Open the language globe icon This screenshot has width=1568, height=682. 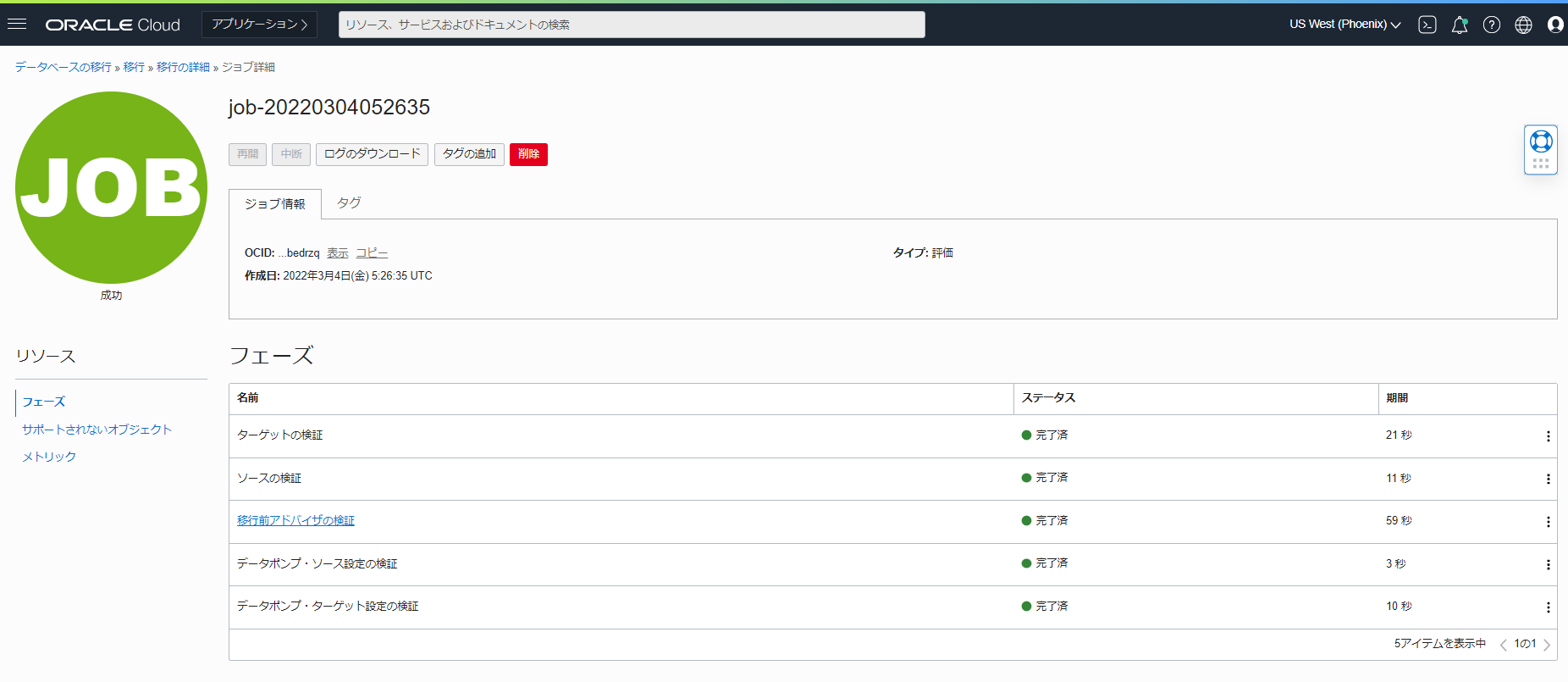click(x=1523, y=25)
